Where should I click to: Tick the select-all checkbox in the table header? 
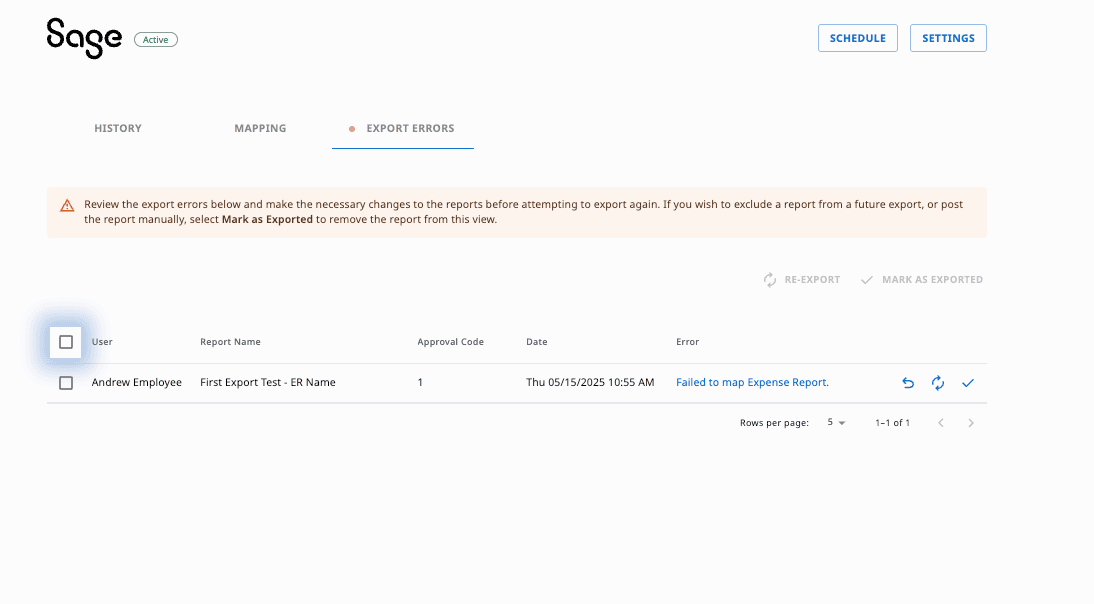click(x=66, y=342)
